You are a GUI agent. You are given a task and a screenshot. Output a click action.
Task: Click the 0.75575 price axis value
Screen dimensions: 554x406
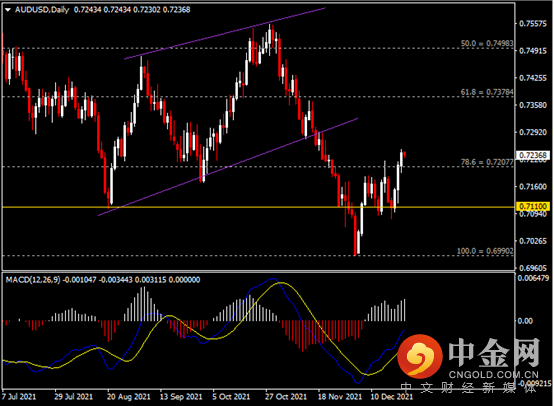click(x=533, y=24)
